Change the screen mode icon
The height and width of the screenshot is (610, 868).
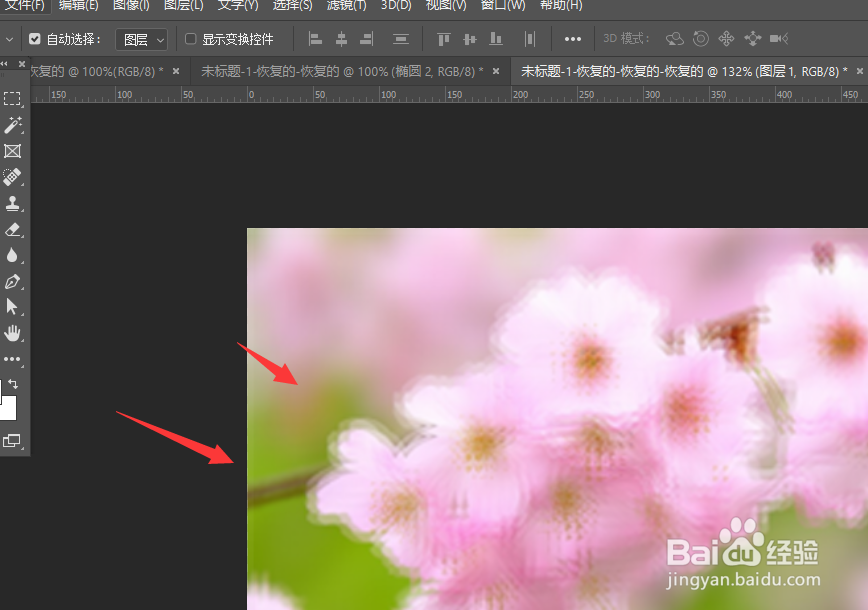pos(12,441)
